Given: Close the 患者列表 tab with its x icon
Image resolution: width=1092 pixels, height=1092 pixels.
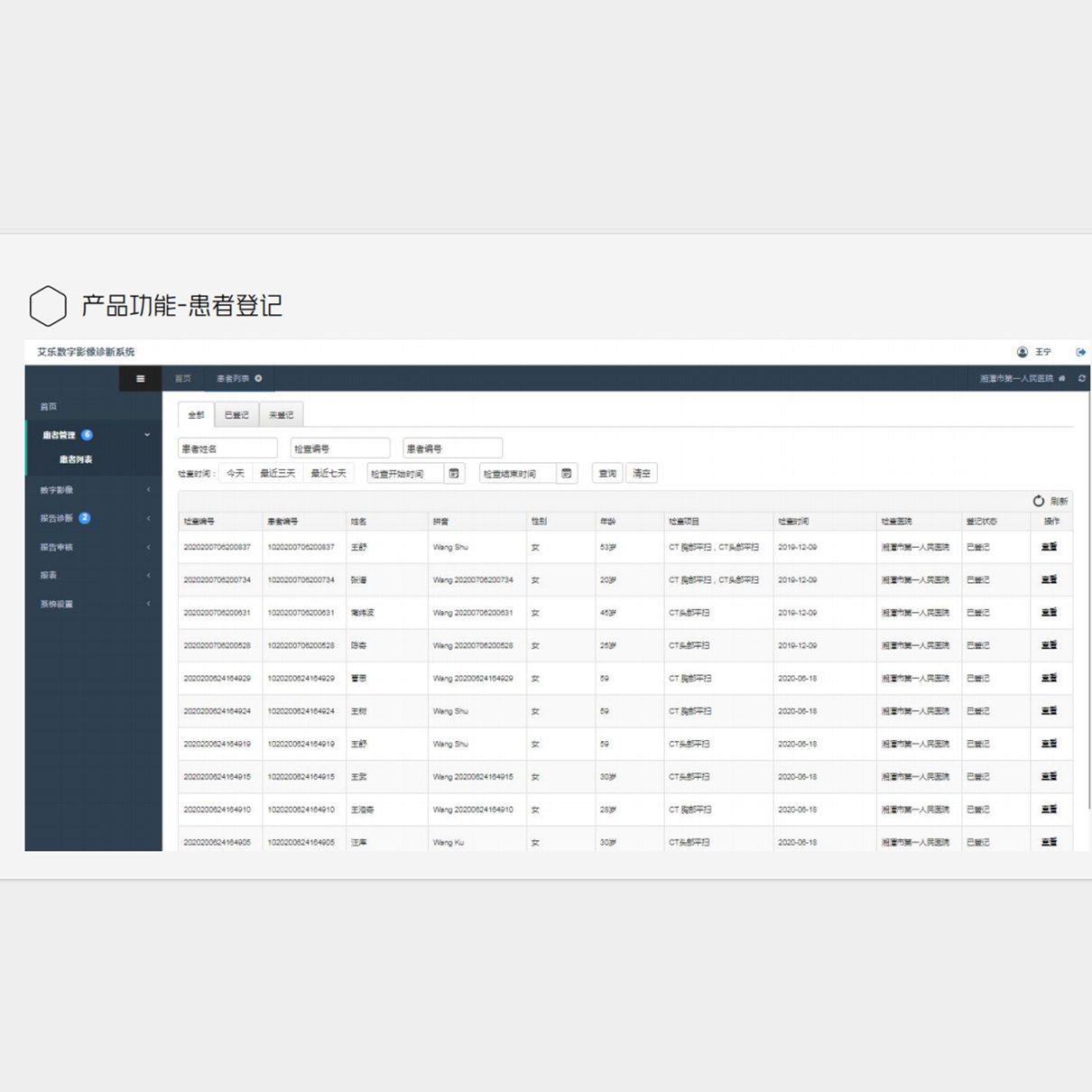Looking at the screenshot, I should 258,379.
